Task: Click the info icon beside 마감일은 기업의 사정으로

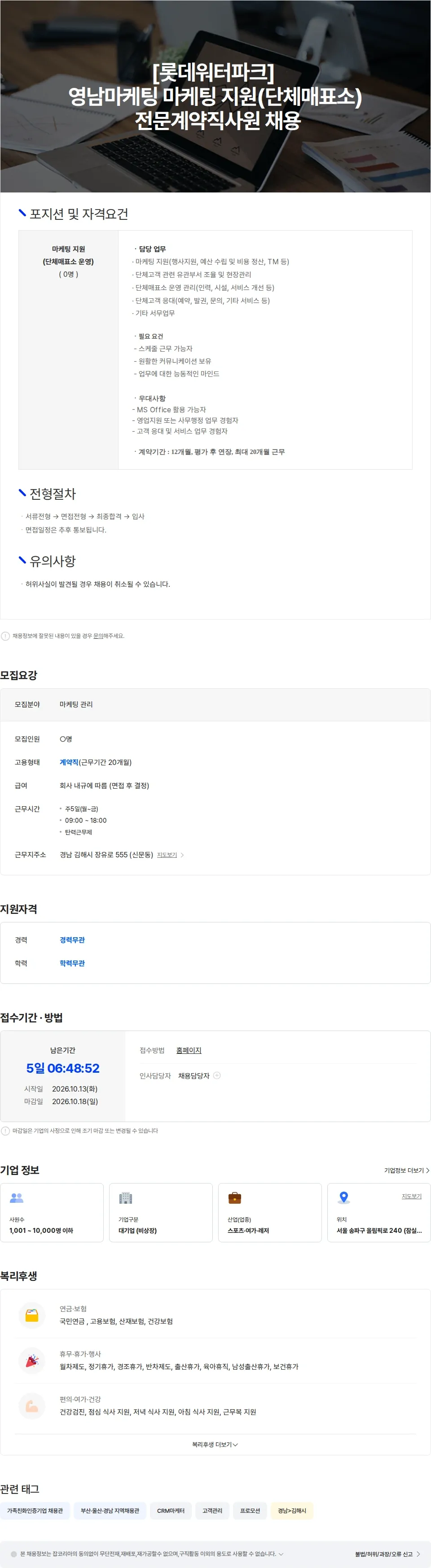Action: [5, 1131]
